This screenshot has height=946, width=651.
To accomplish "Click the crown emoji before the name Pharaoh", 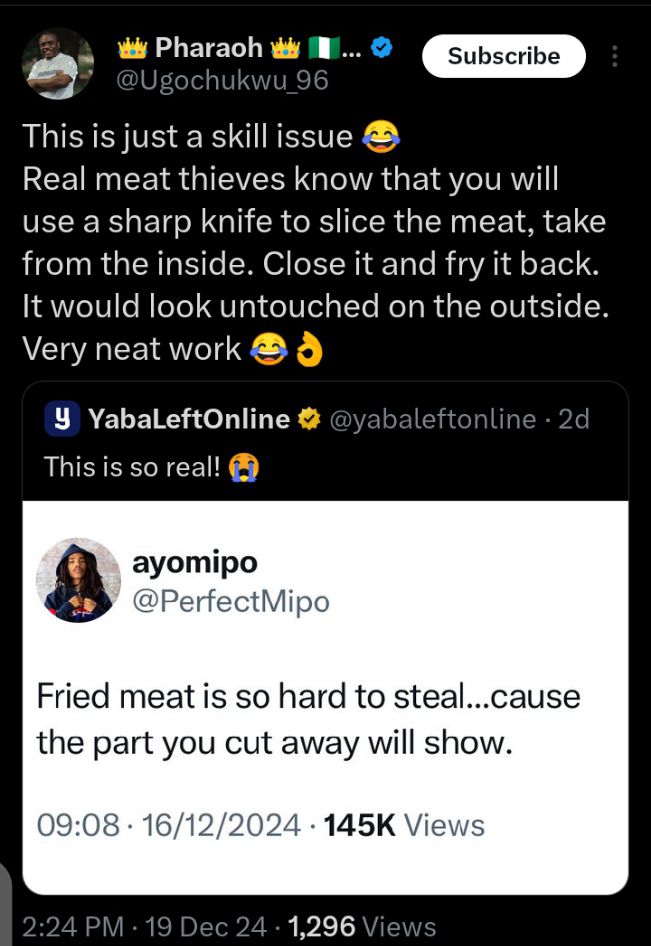I will [x=133, y=48].
